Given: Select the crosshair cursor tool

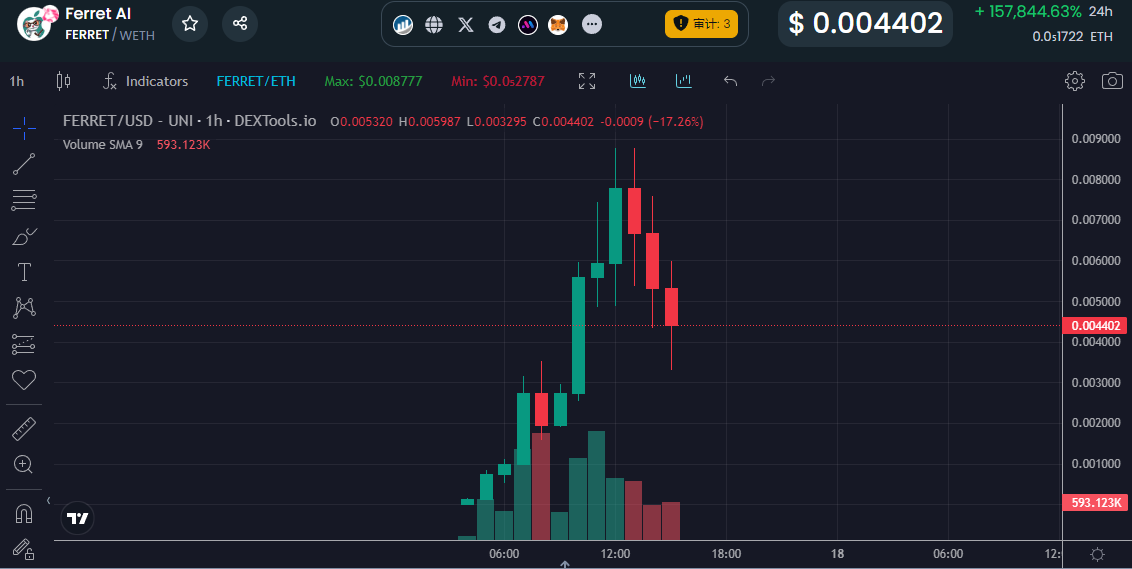Looking at the screenshot, I should (24, 129).
